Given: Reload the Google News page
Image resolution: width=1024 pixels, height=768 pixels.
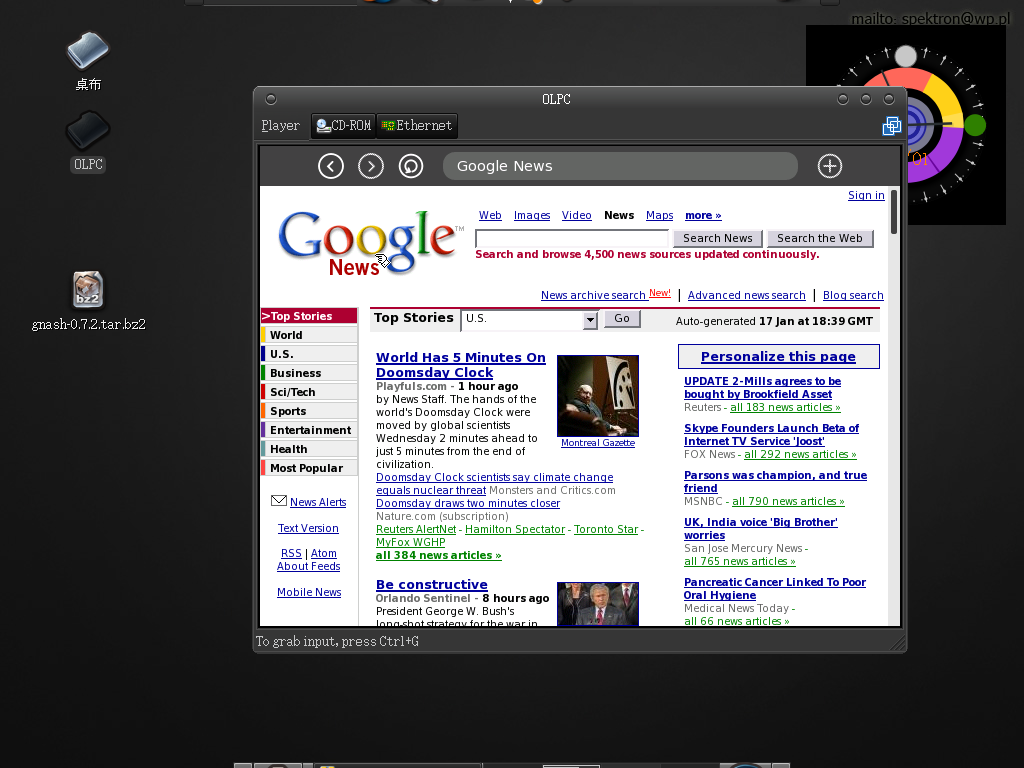Looking at the screenshot, I should [411, 166].
